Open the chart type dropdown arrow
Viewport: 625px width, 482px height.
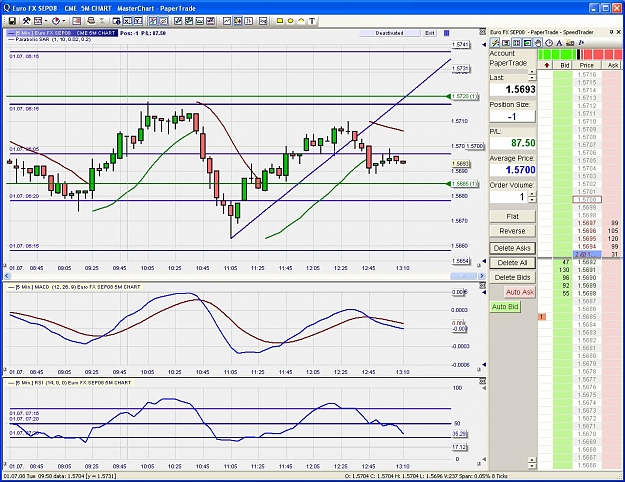(46, 21)
